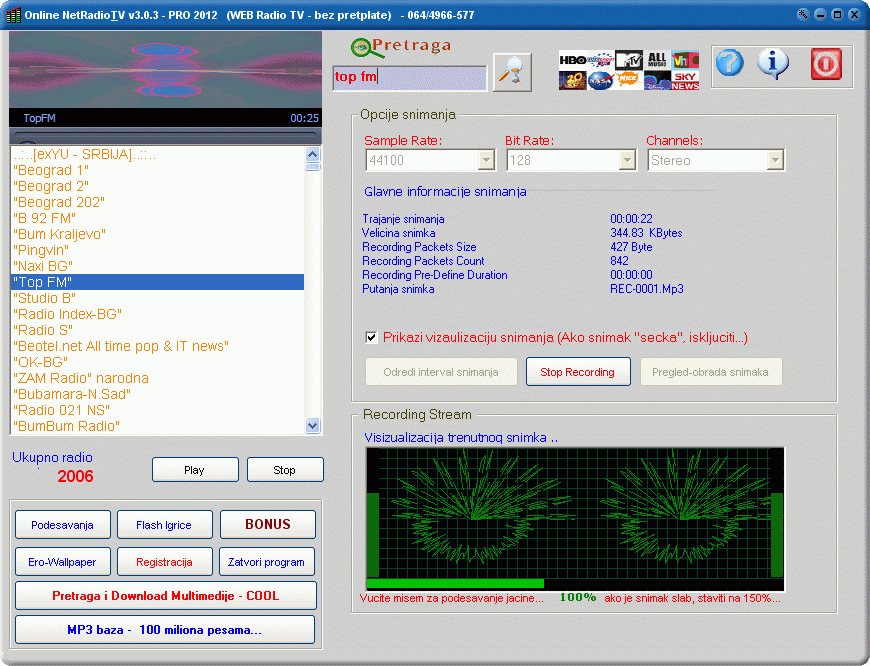Click the TV channel logos banner
Viewport: 870px width, 666px height.
pos(629,71)
